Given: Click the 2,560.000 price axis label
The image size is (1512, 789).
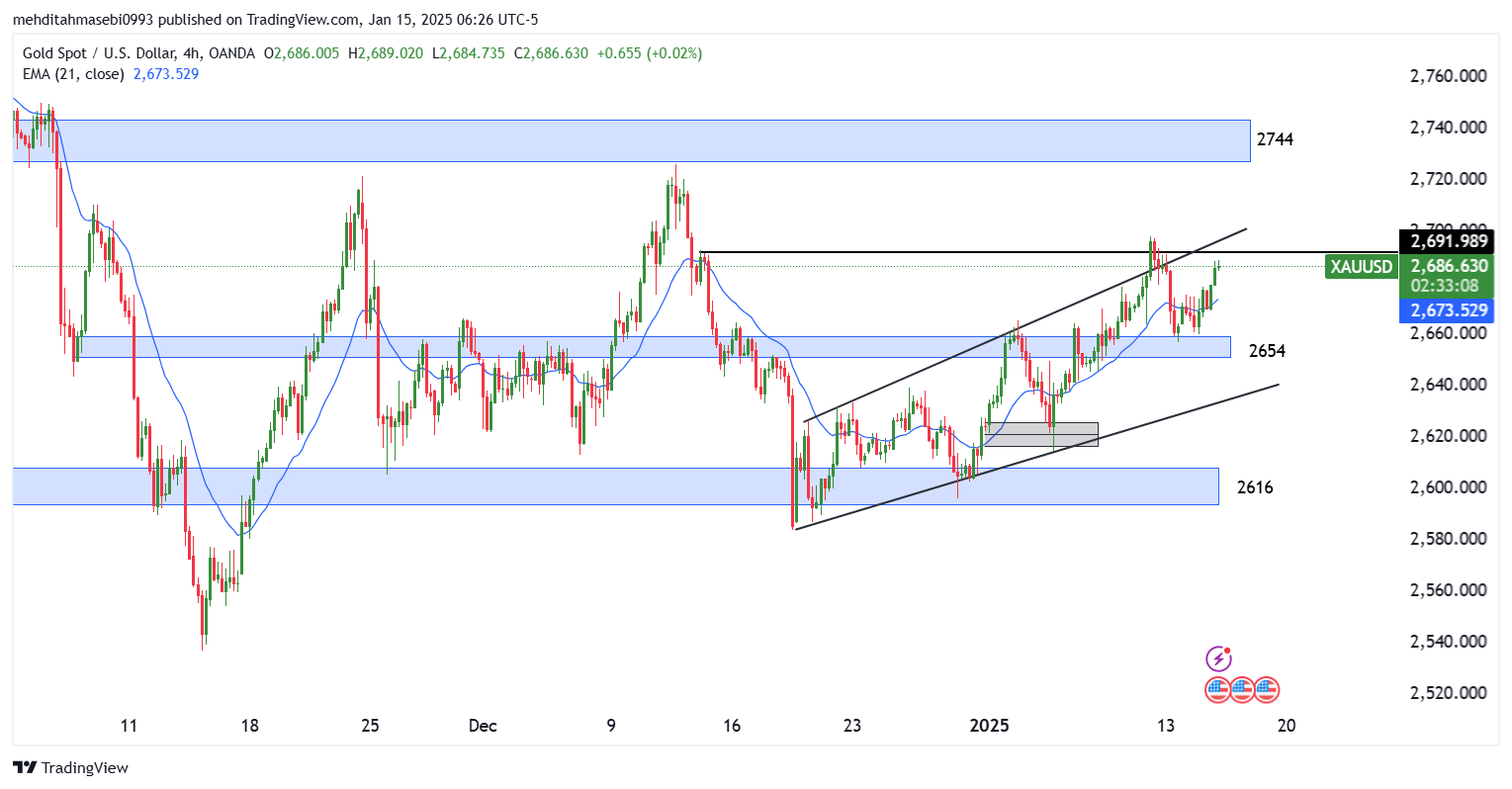Looking at the screenshot, I should (x=1449, y=590).
